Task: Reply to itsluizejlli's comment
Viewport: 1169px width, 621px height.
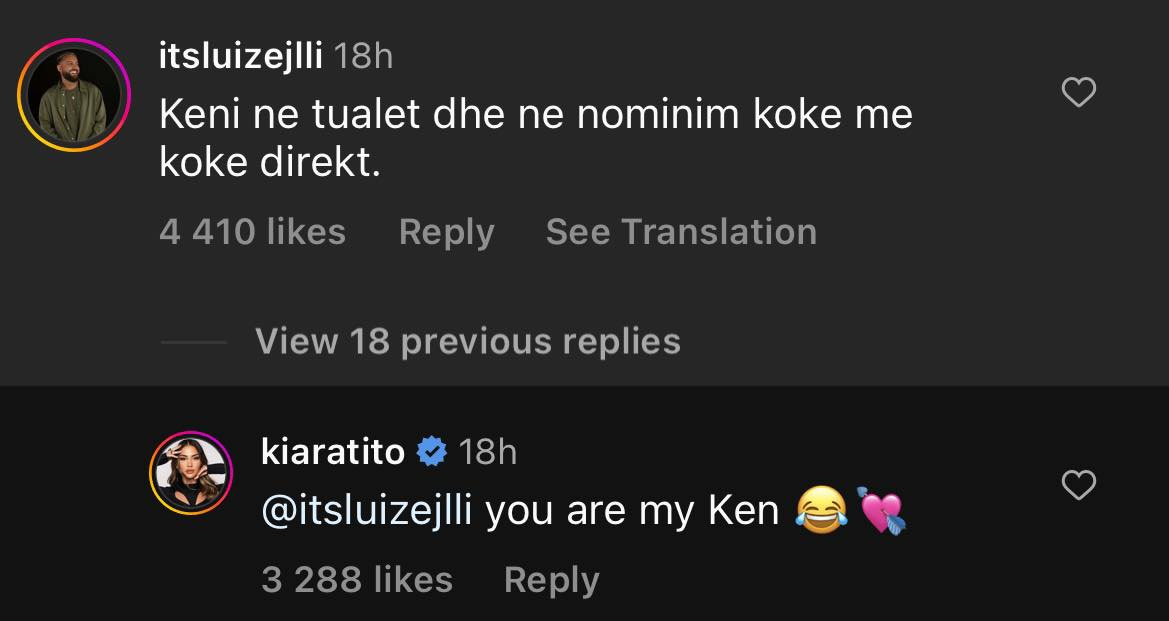Action: click(x=446, y=232)
